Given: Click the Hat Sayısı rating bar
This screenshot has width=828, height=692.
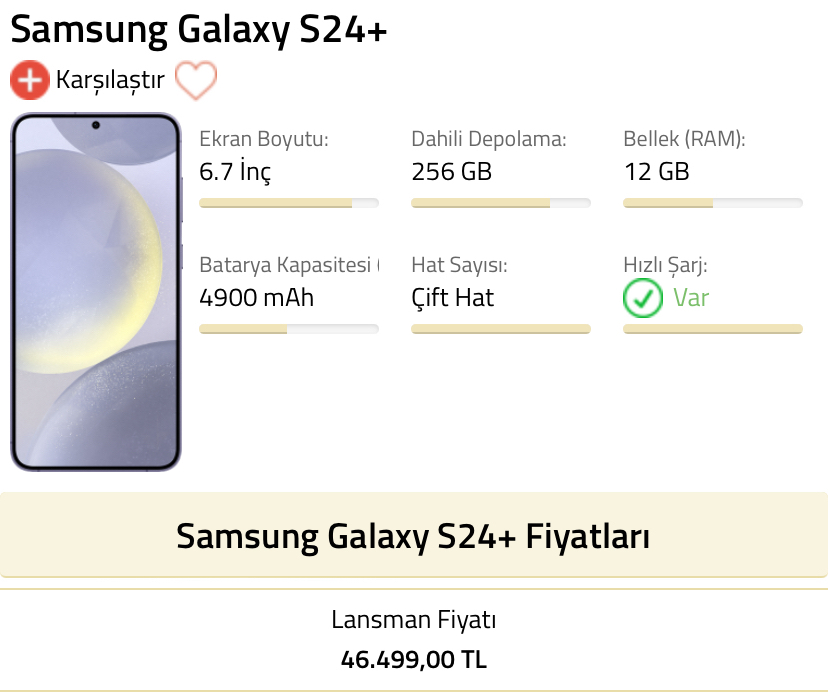Looking at the screenshot, I should tap(501, 328).
